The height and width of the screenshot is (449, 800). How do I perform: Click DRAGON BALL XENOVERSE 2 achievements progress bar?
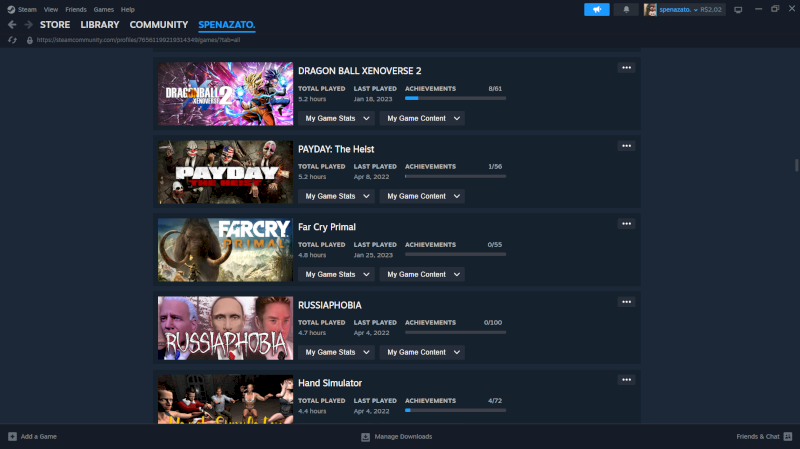coord(455,98)
